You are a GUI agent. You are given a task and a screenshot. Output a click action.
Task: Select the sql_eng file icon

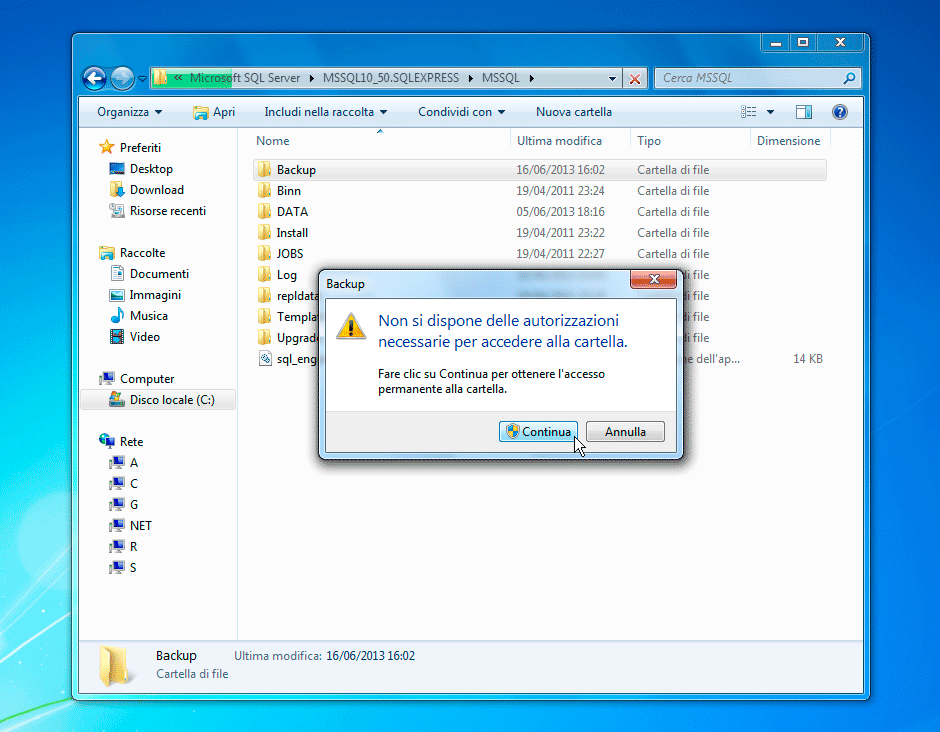click(x=264, y=359)
